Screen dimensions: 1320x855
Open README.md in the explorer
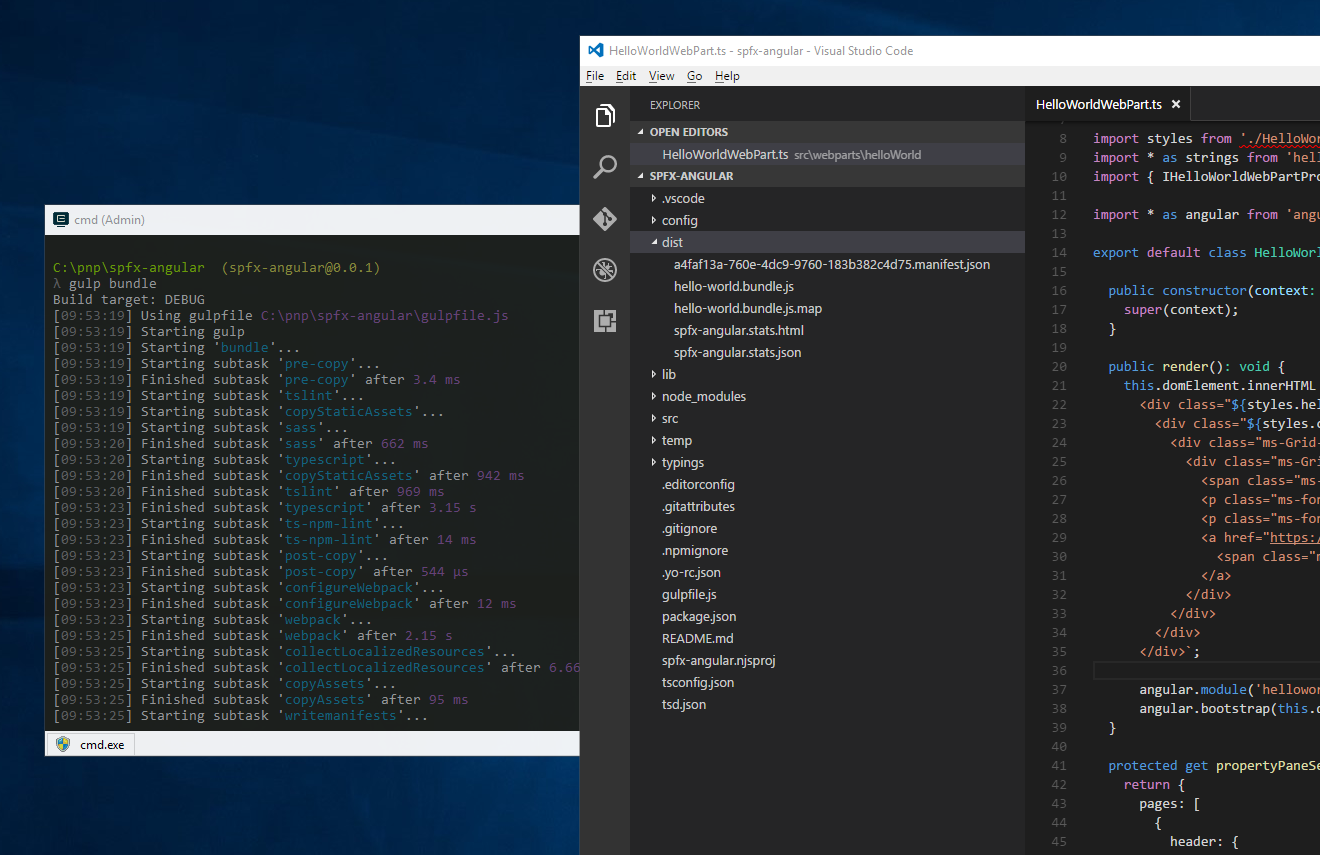(x=697, y=638)
